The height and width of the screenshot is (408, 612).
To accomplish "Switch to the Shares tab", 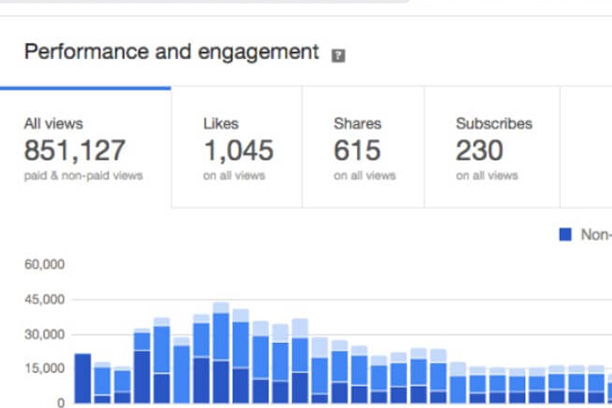I will tap(363, 148).
